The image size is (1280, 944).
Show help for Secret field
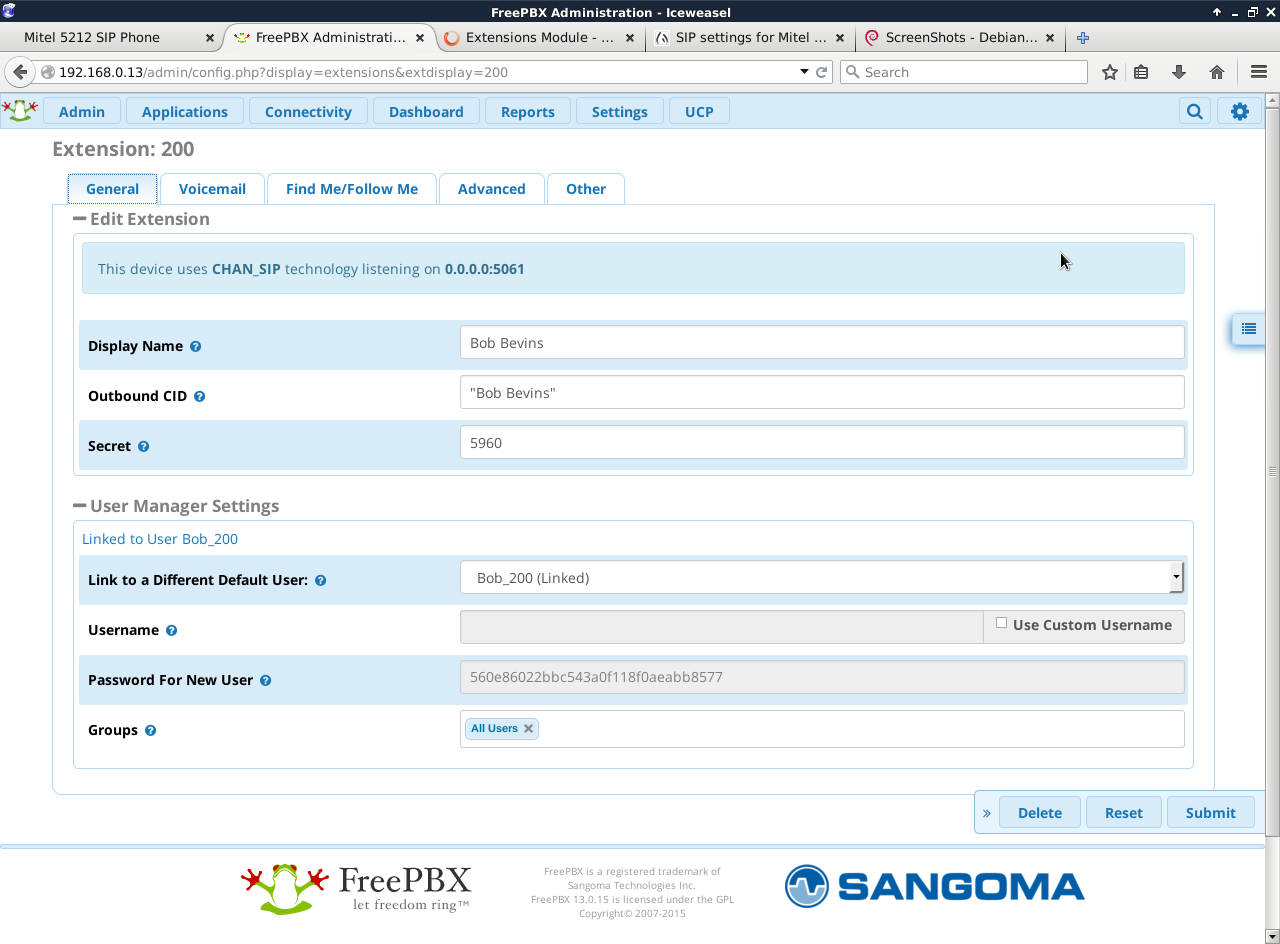143,446
